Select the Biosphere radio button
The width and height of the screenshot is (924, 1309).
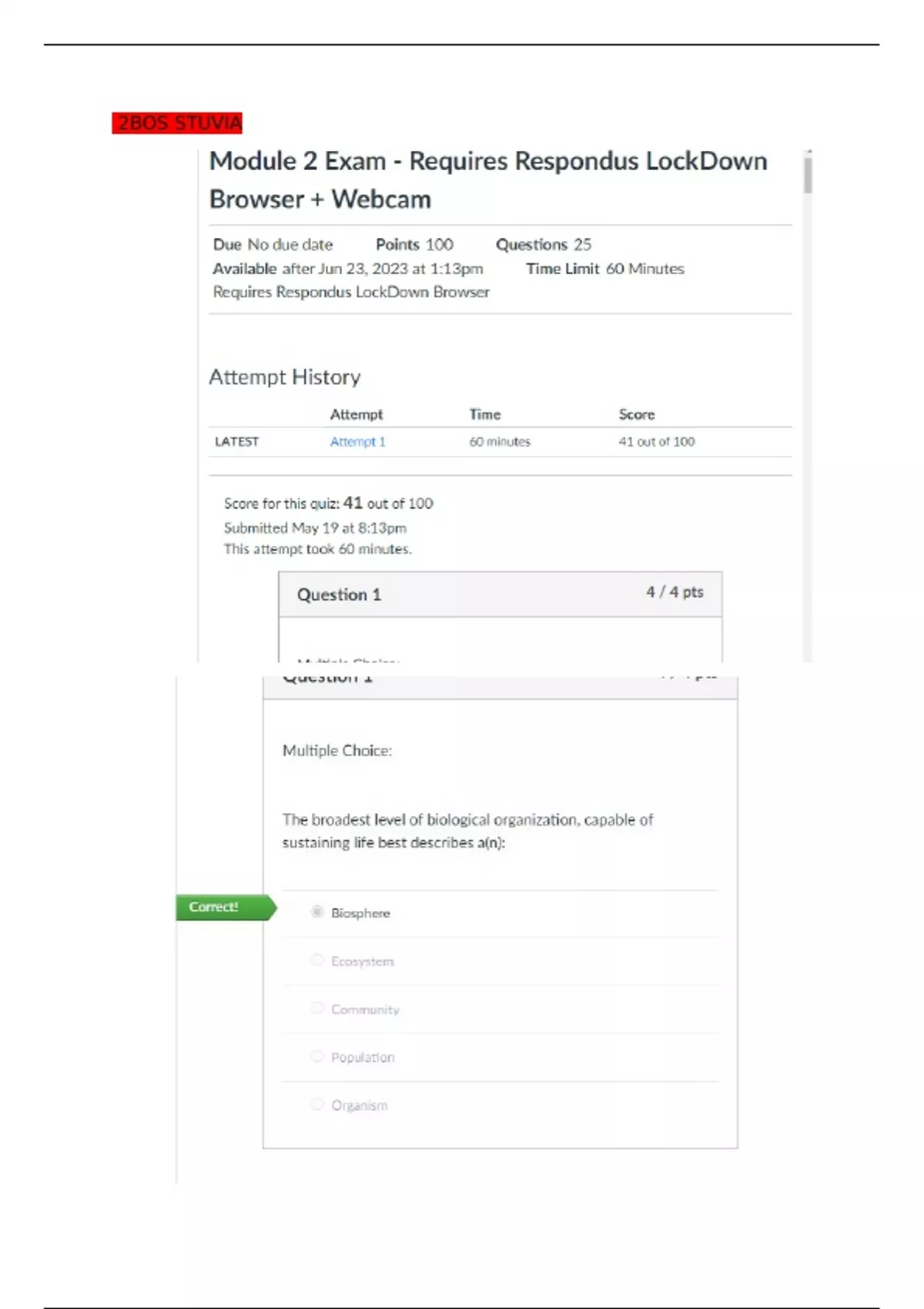pos(317,912)
